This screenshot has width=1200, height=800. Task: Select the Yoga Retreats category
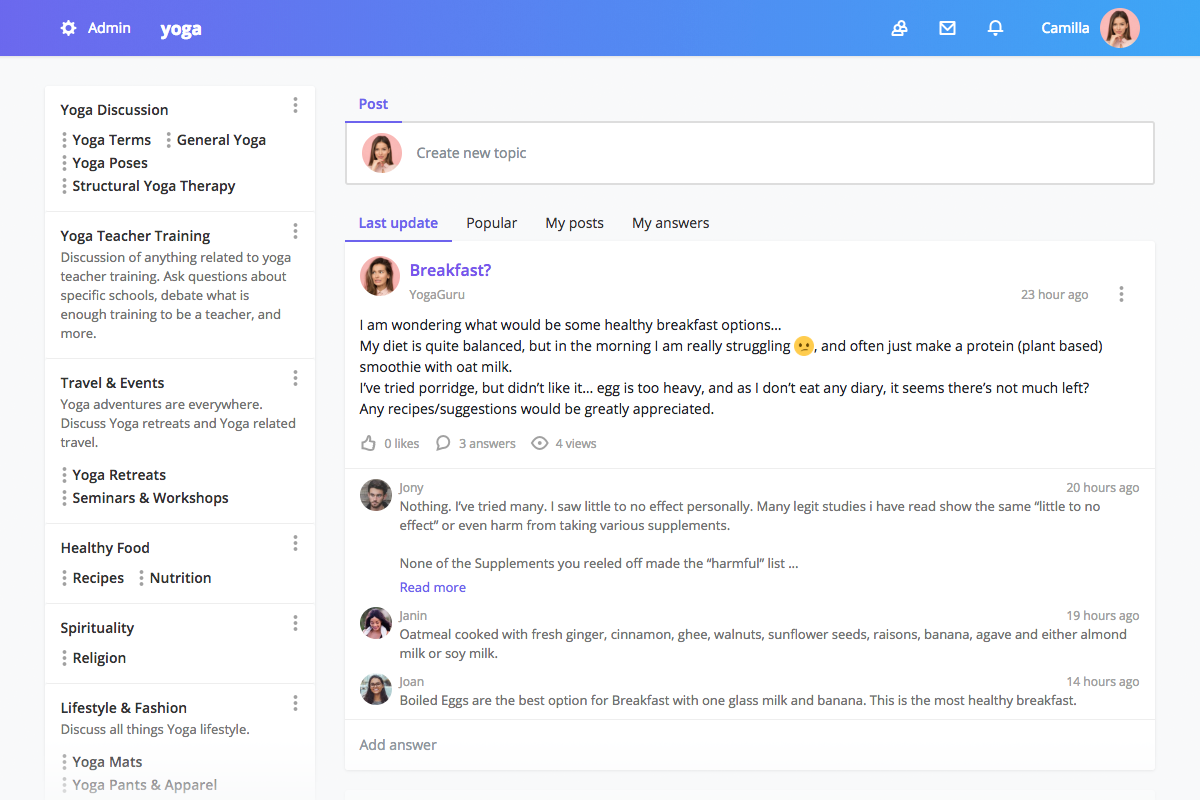click(x=120, y=474)
